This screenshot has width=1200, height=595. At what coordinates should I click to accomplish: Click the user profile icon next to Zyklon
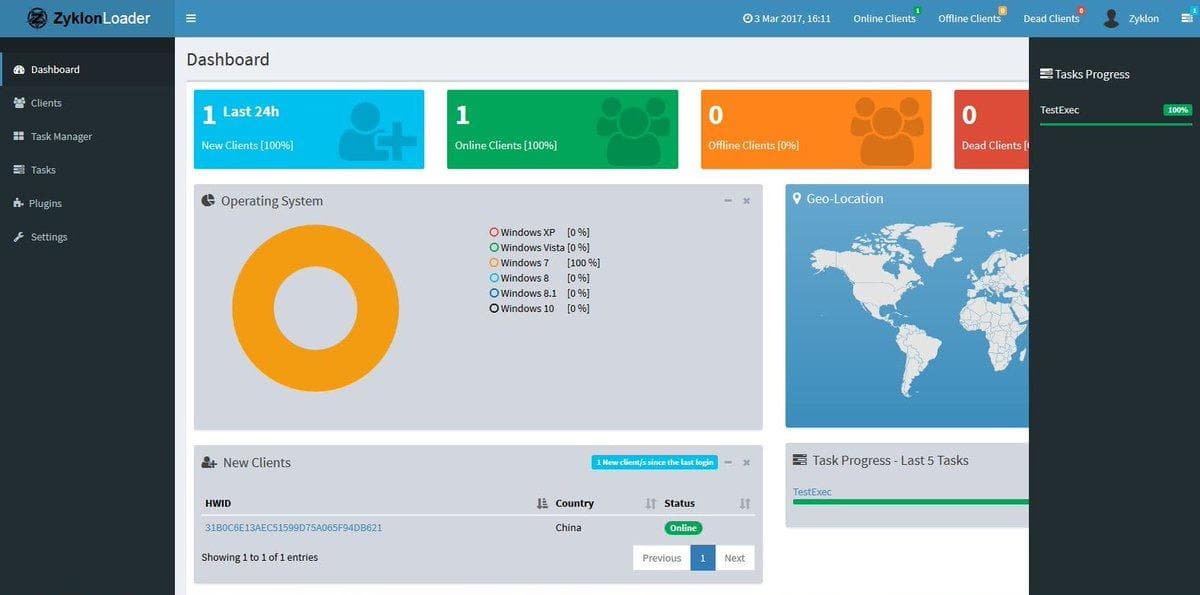point(1110,17)
